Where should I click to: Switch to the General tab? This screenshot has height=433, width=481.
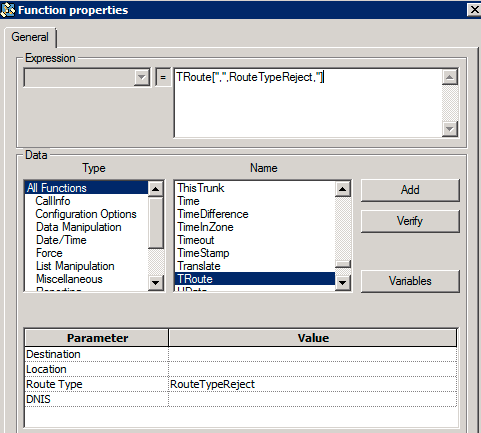coord(30,37)
